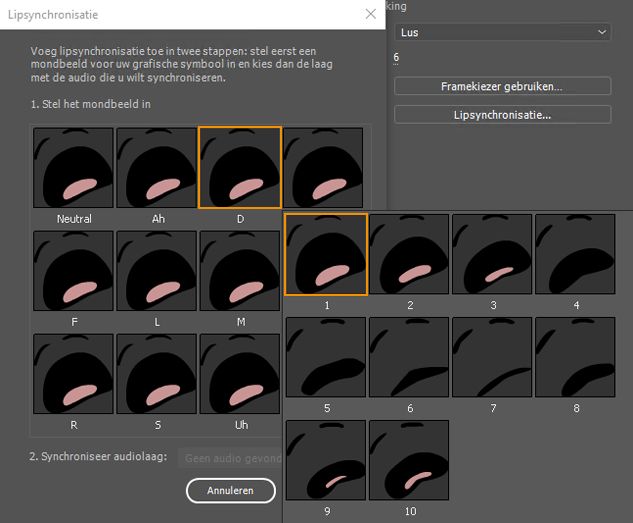The height and width of the screenshot is (523, 633).
Task: Open the audio layer dropdown Geen audio gevonden
Action: point(230,458)
